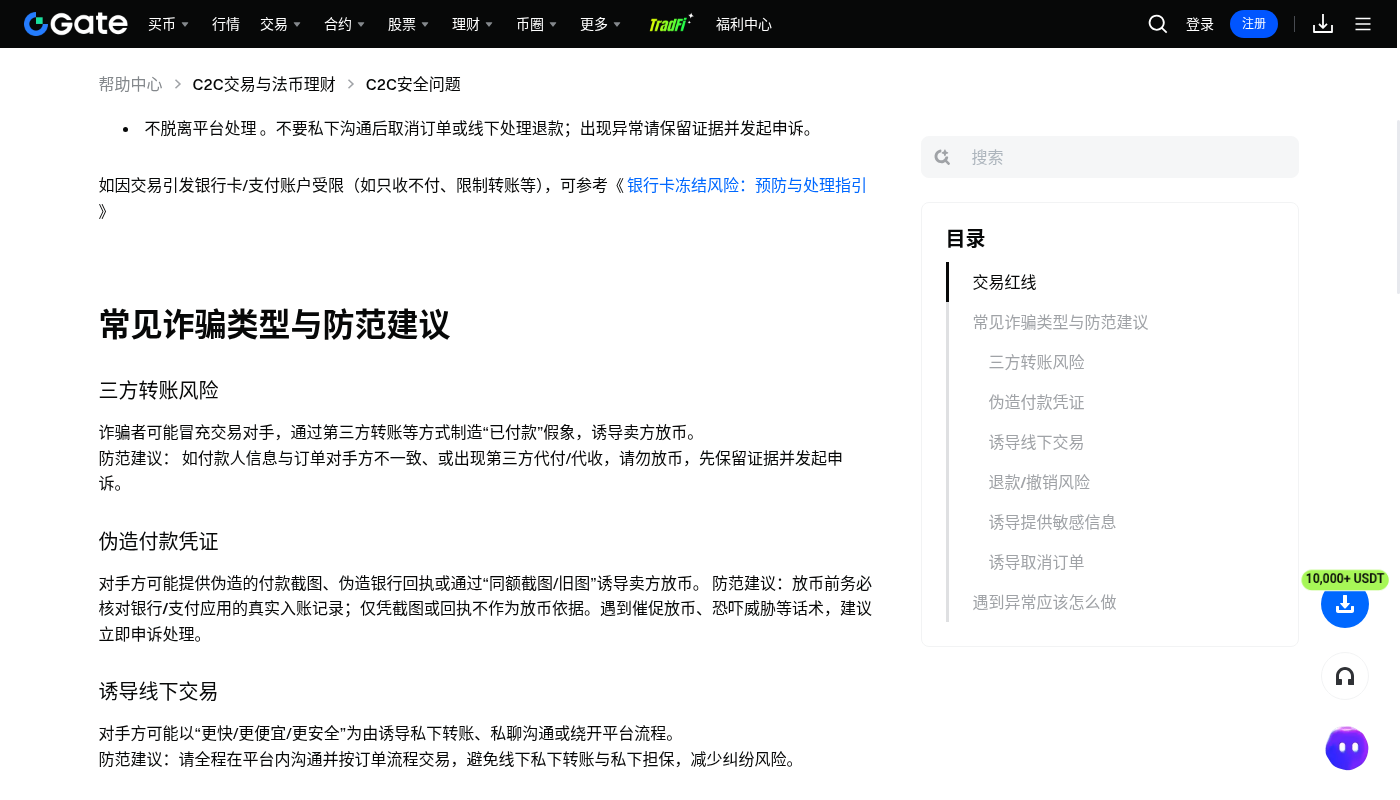Jump to 交易红线 in table of contents
The width and height of the screenshot is (1400, 800).
point(1005,282)
